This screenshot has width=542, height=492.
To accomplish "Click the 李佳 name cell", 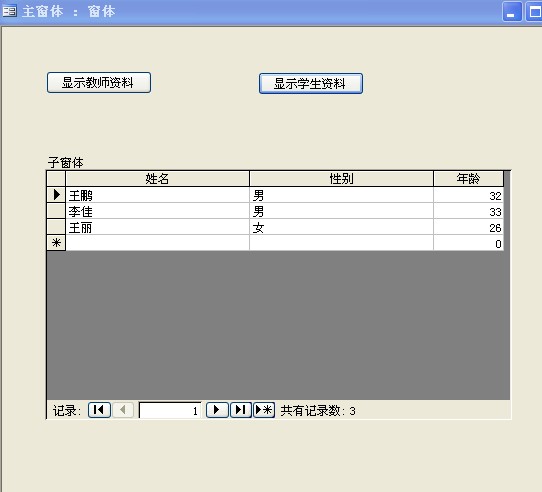I will 157,211.
